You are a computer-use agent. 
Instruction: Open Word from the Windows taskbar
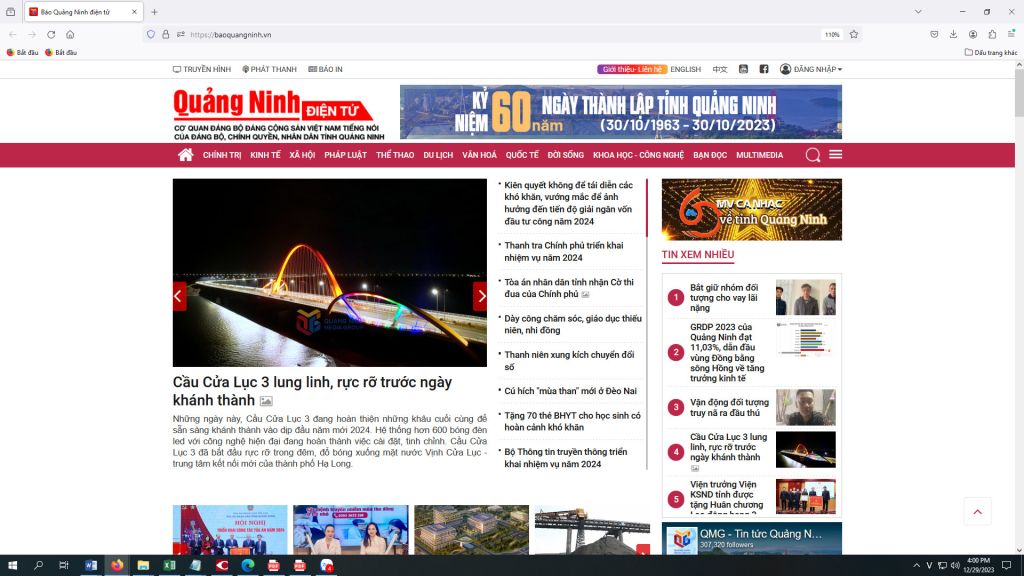click(91, 566)
